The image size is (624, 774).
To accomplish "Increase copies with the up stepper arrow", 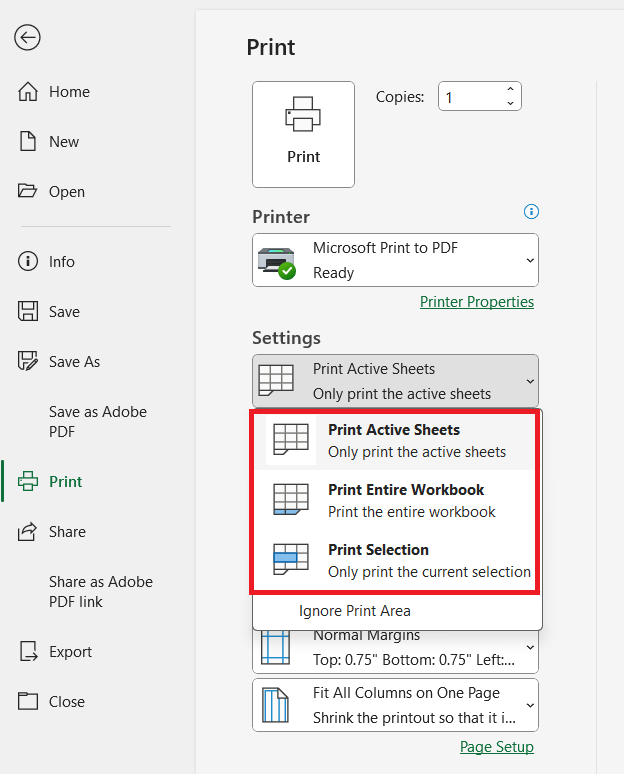I will (x=510, y=89).
